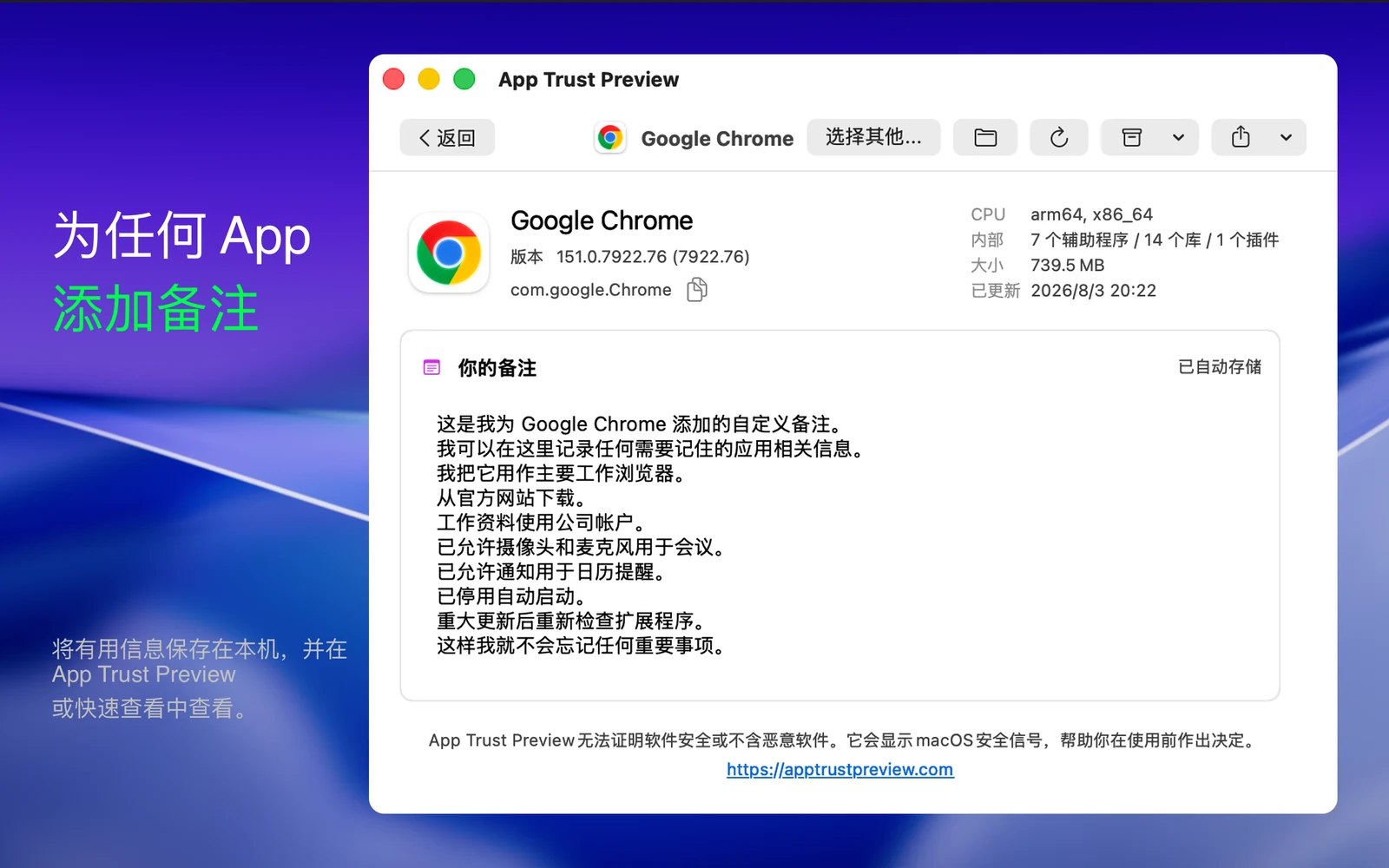Viewport: 1389px width, 868px height.
Task: Click the App Trust Preview window title
Action: (x=589, y=79)
